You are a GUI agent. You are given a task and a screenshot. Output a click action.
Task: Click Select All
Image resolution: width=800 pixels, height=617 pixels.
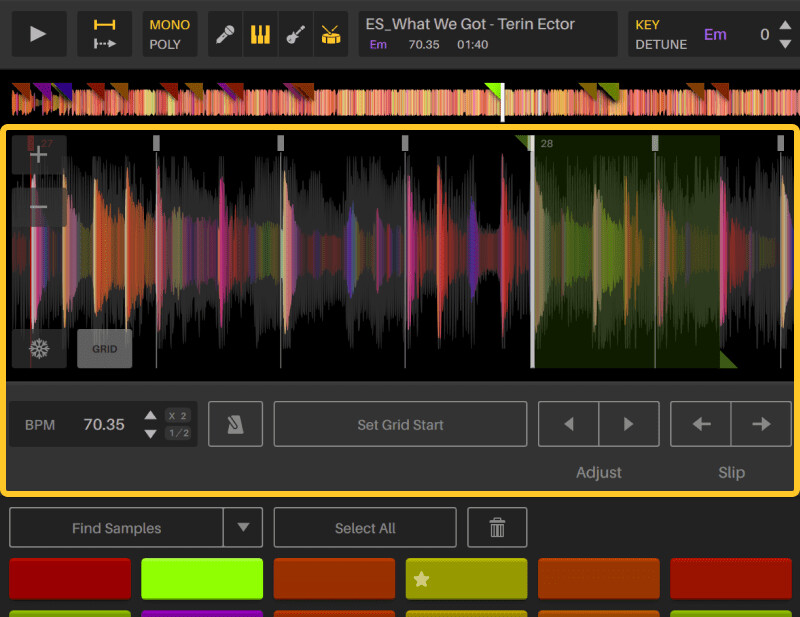(x=364, y=527)
